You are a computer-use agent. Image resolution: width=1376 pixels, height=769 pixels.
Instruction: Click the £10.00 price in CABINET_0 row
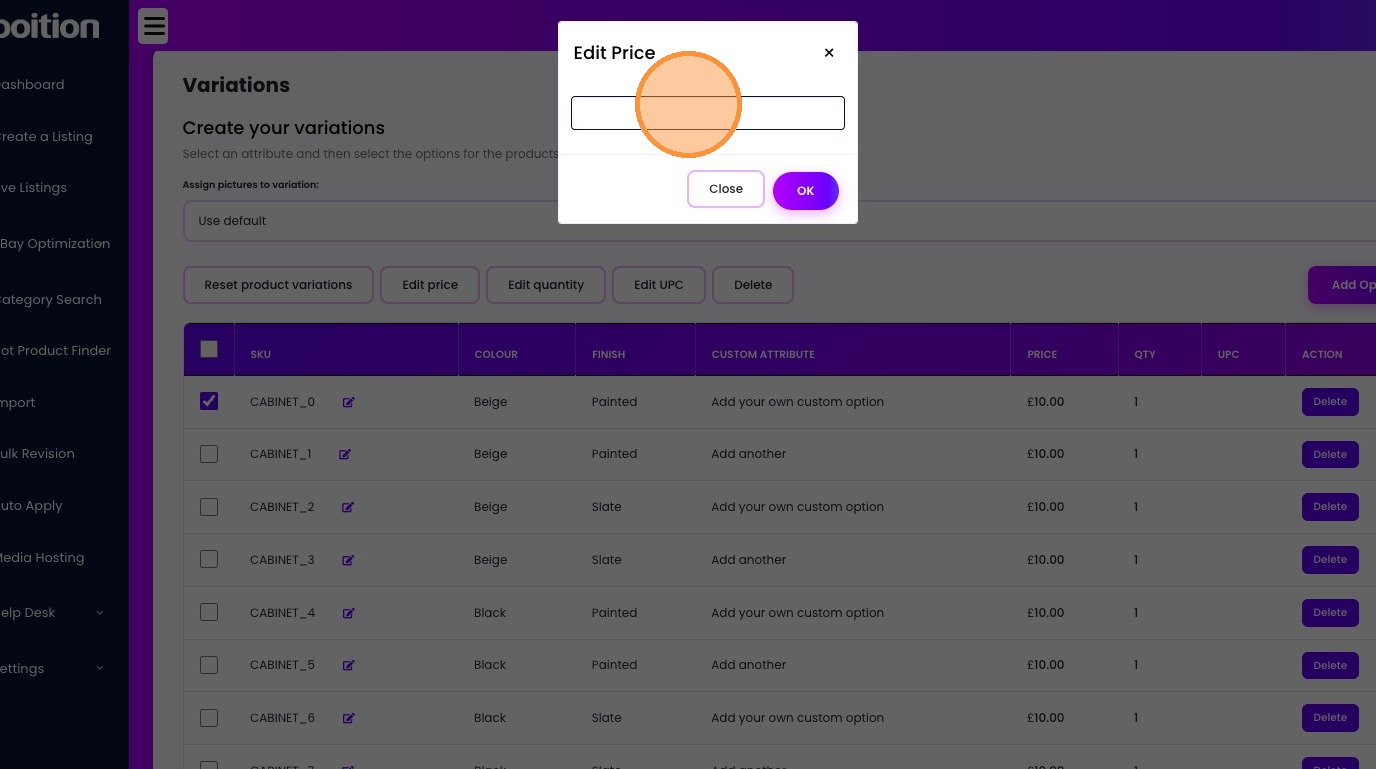click(1046, 402)
